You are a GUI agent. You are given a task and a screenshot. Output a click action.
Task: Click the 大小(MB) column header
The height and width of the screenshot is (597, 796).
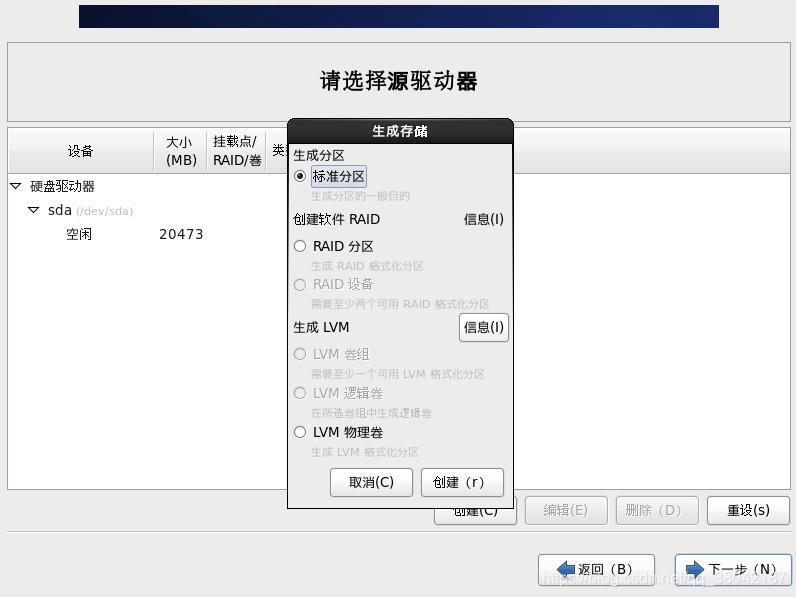(181, 151)
